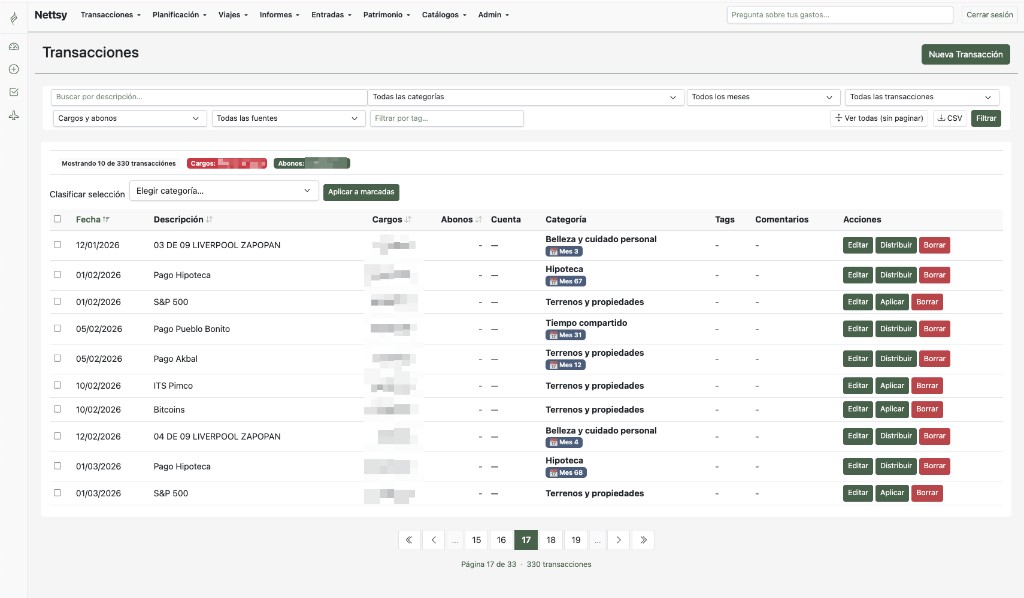Go to page 19

[x=575, y=540]
